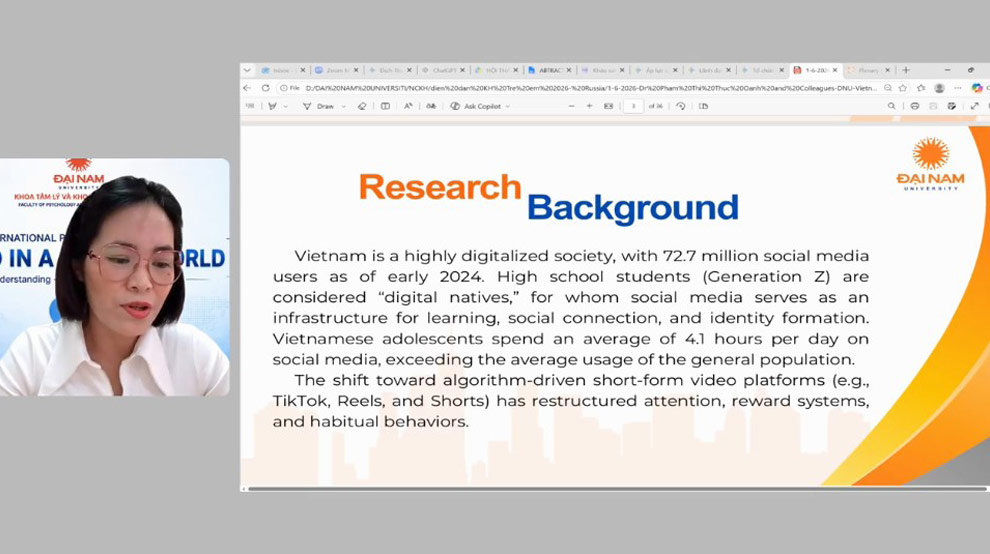The height and width of the screenshot is (554, 990).
Task: Select the Highlight tool in PDF toolbar
Action: (273, 106)
